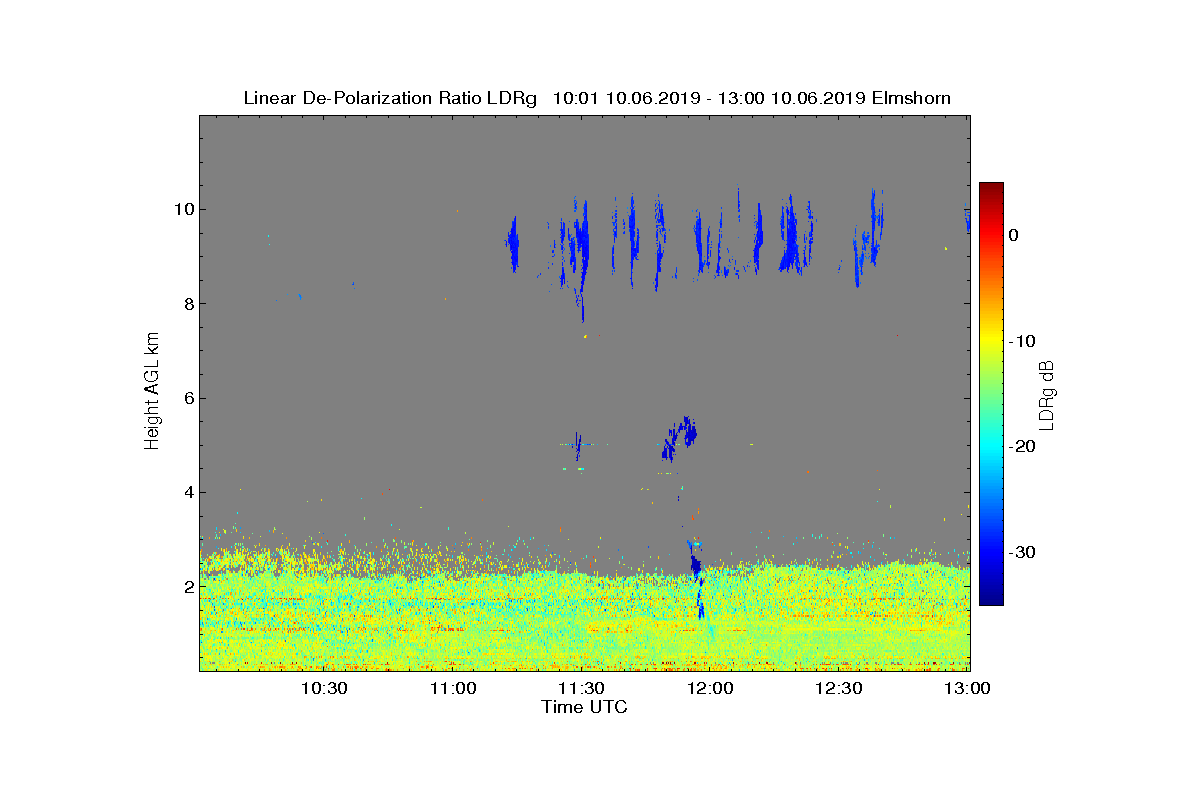Click the Height AGL km axis title

(x=152, y=392)
